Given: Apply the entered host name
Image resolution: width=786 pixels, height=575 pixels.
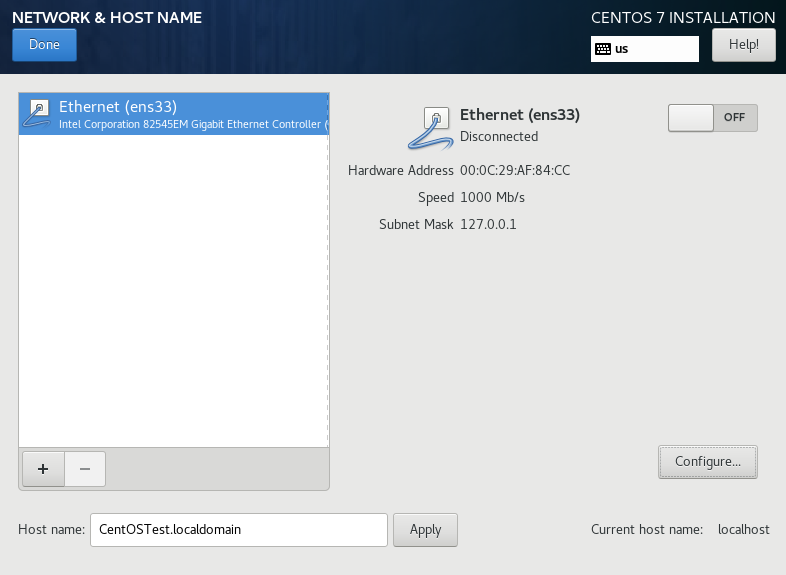Looking at the screenshot, I should click(x=425, y=529).
